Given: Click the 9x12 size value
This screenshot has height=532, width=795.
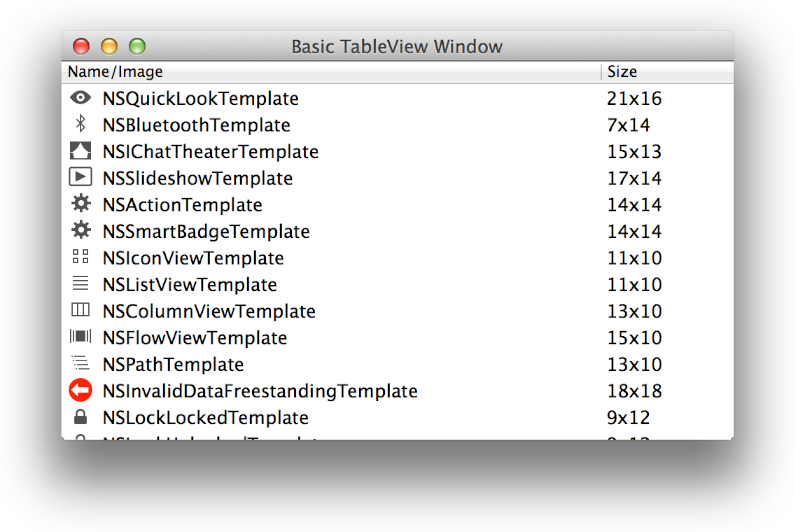Looking at the screenshot, I should coord(628,418).
